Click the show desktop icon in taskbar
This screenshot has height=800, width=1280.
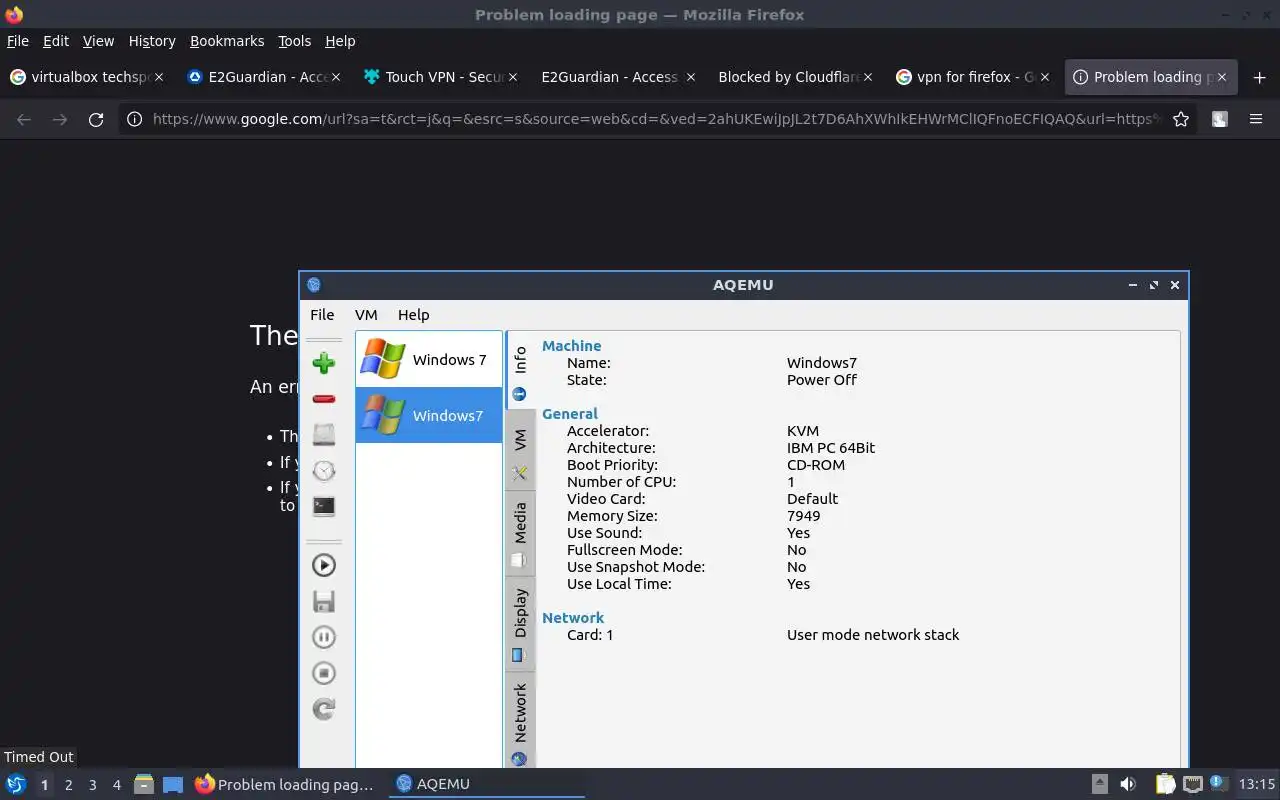click(173, 784)
